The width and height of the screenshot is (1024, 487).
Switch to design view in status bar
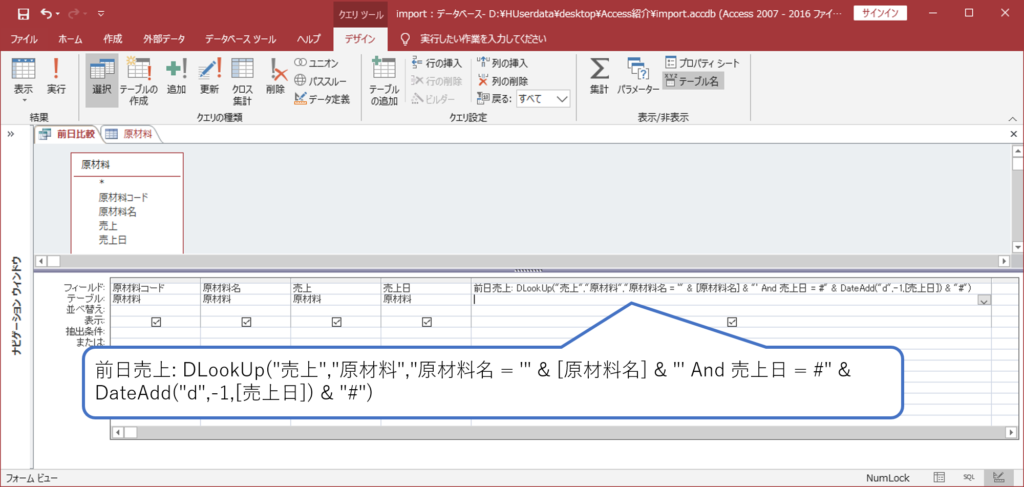999,478
